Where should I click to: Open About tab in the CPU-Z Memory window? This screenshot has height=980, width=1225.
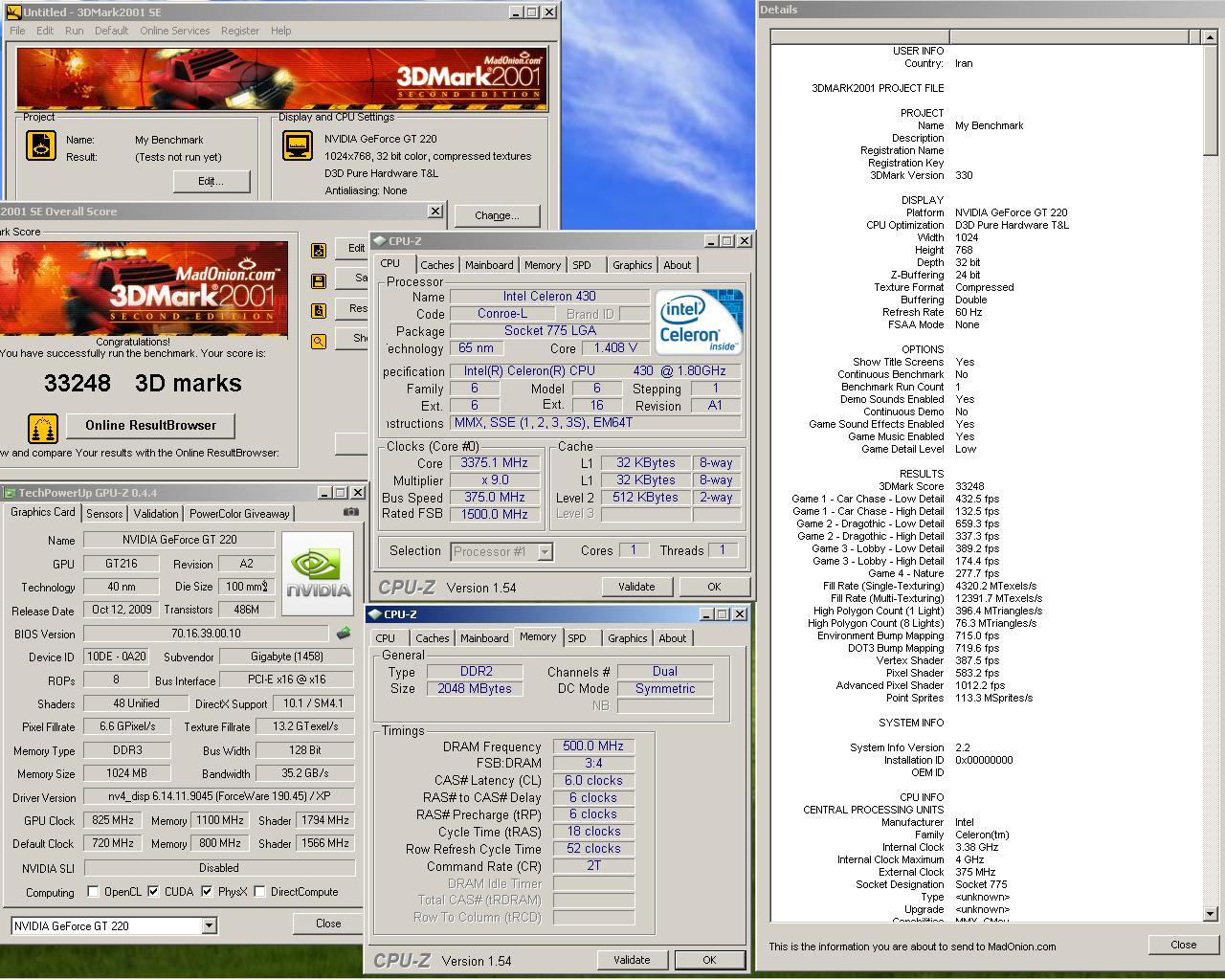672,638
